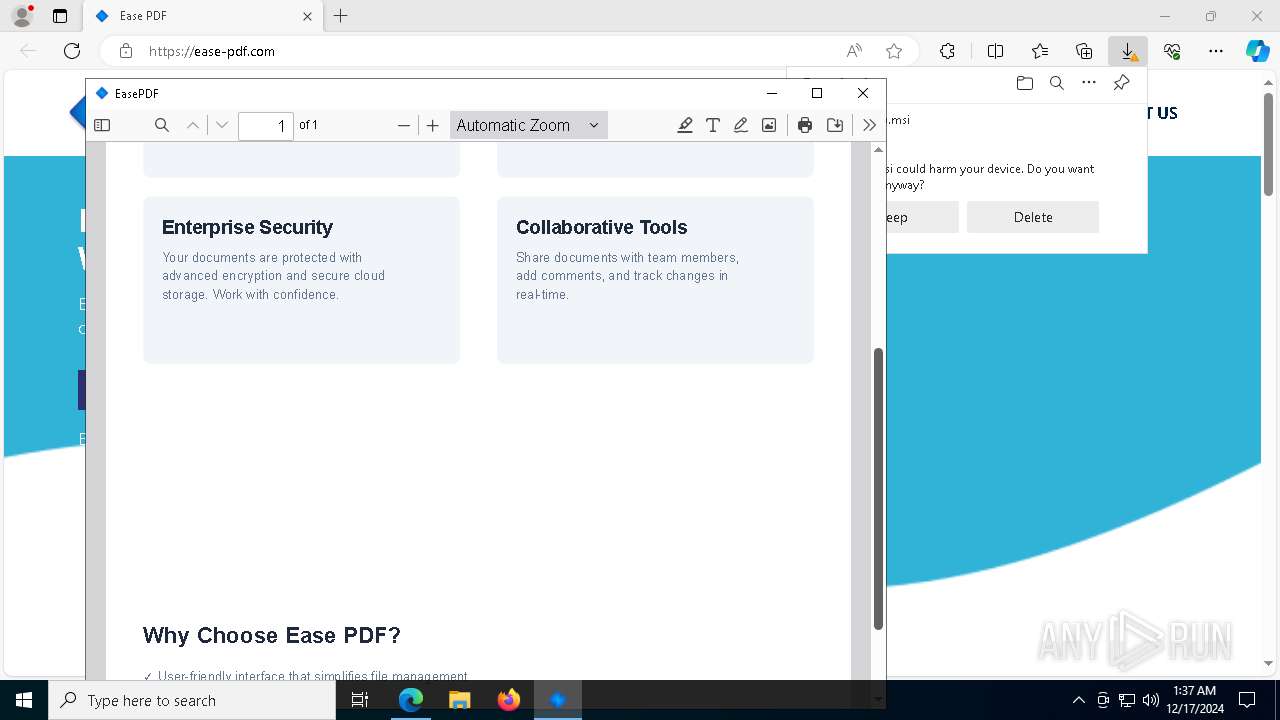Click the Enterprise Security heading
1280x720 pixels.
[247, 227]
